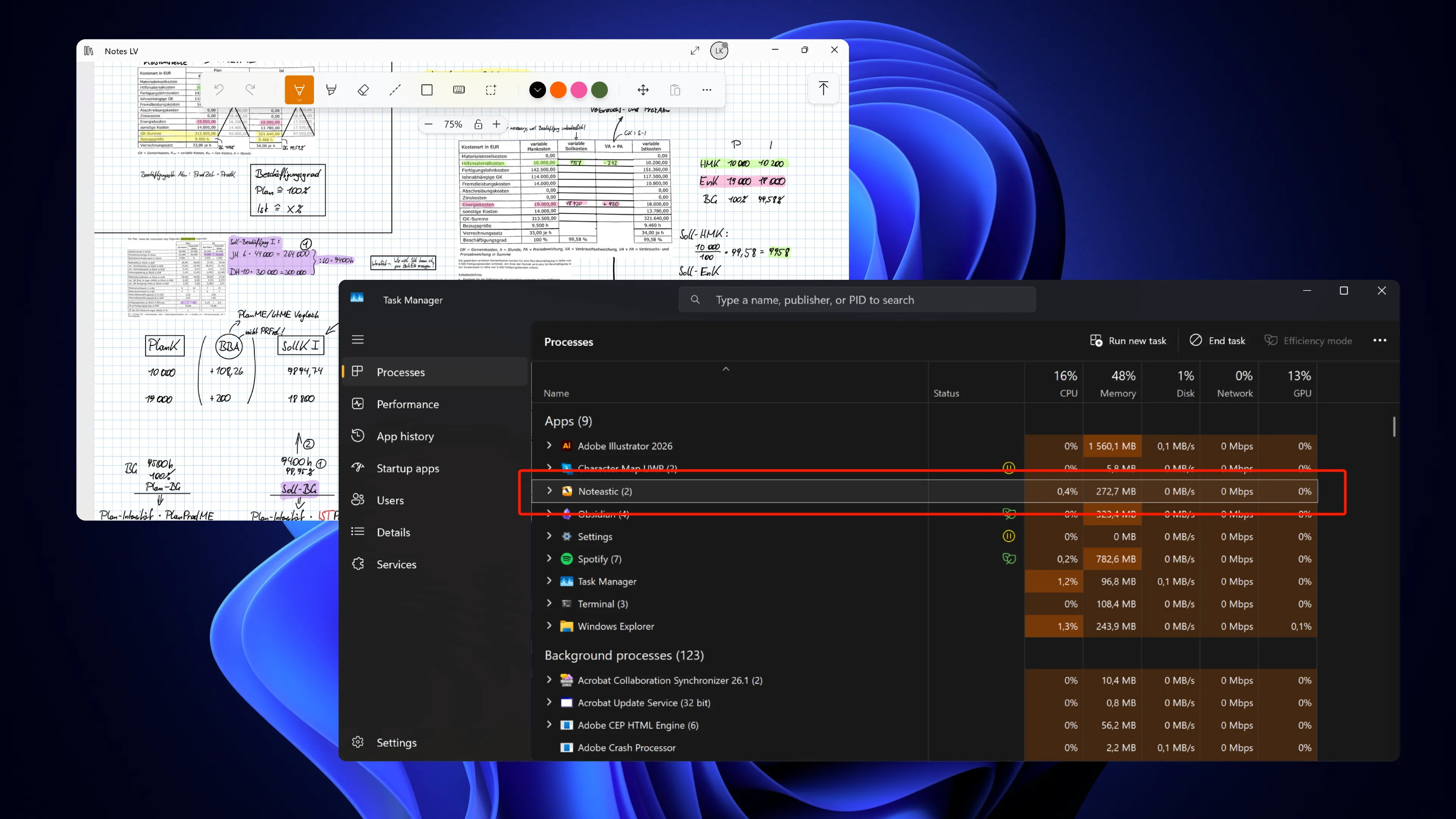Focus the process search field

[x=857, y=300]
